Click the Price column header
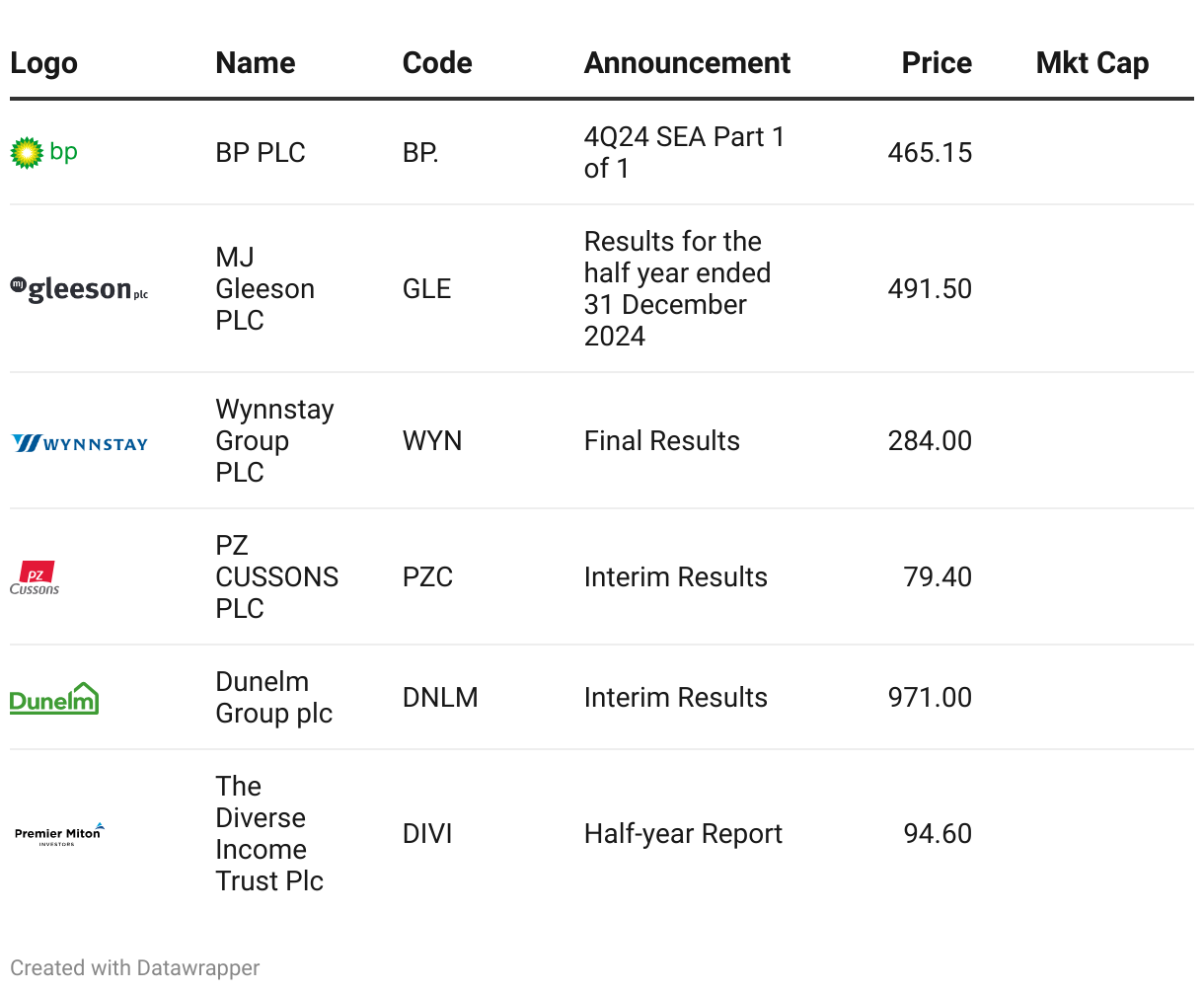1204x991 pixels. click(936, 63)
